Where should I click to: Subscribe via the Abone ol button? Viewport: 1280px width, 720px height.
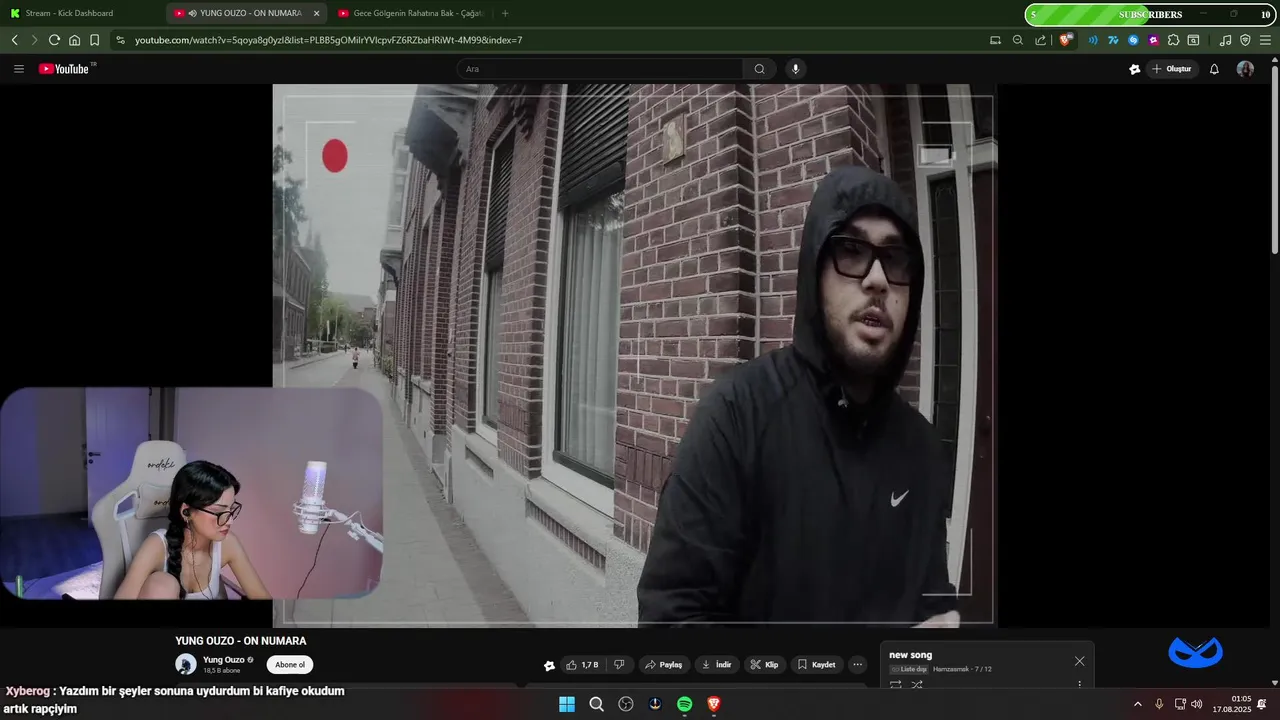[x=290, y=665]
